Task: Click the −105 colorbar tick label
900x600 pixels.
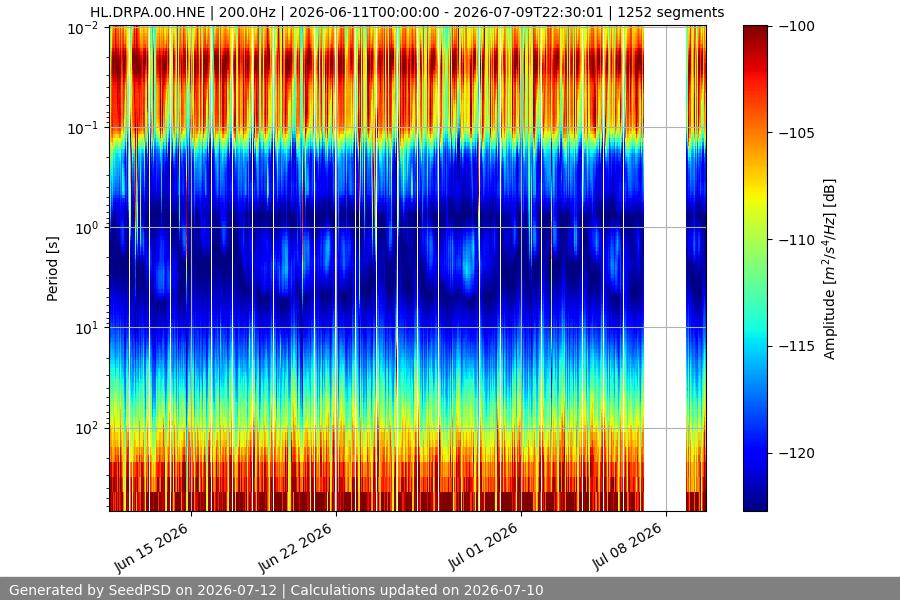Action: [x=797, y=133]
